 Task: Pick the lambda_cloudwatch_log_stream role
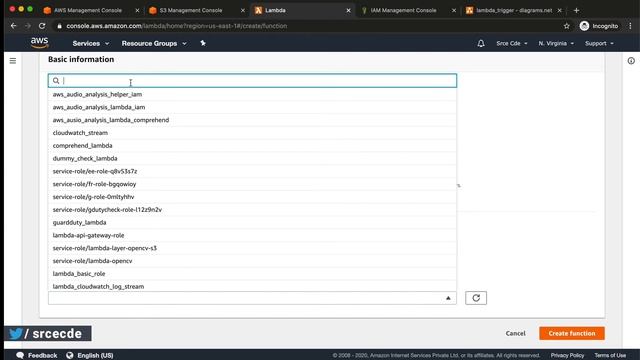[x=252, y=286]
